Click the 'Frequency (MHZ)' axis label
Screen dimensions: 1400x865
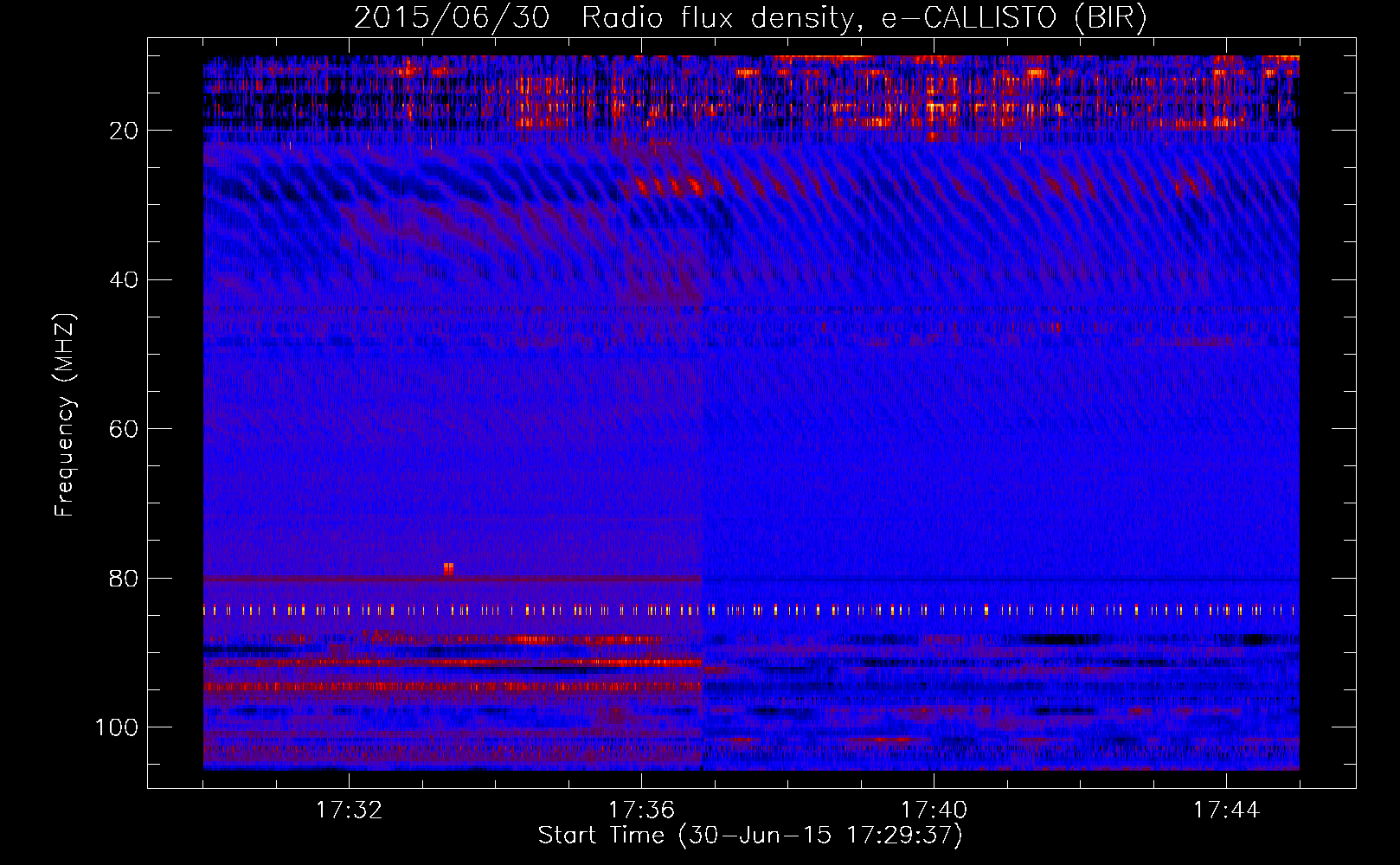[x=65, y=414]
